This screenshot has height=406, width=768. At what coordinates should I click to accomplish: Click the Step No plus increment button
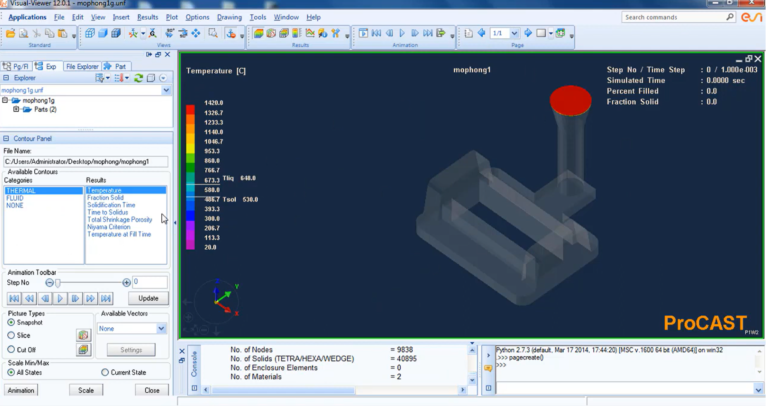point(126,283)
